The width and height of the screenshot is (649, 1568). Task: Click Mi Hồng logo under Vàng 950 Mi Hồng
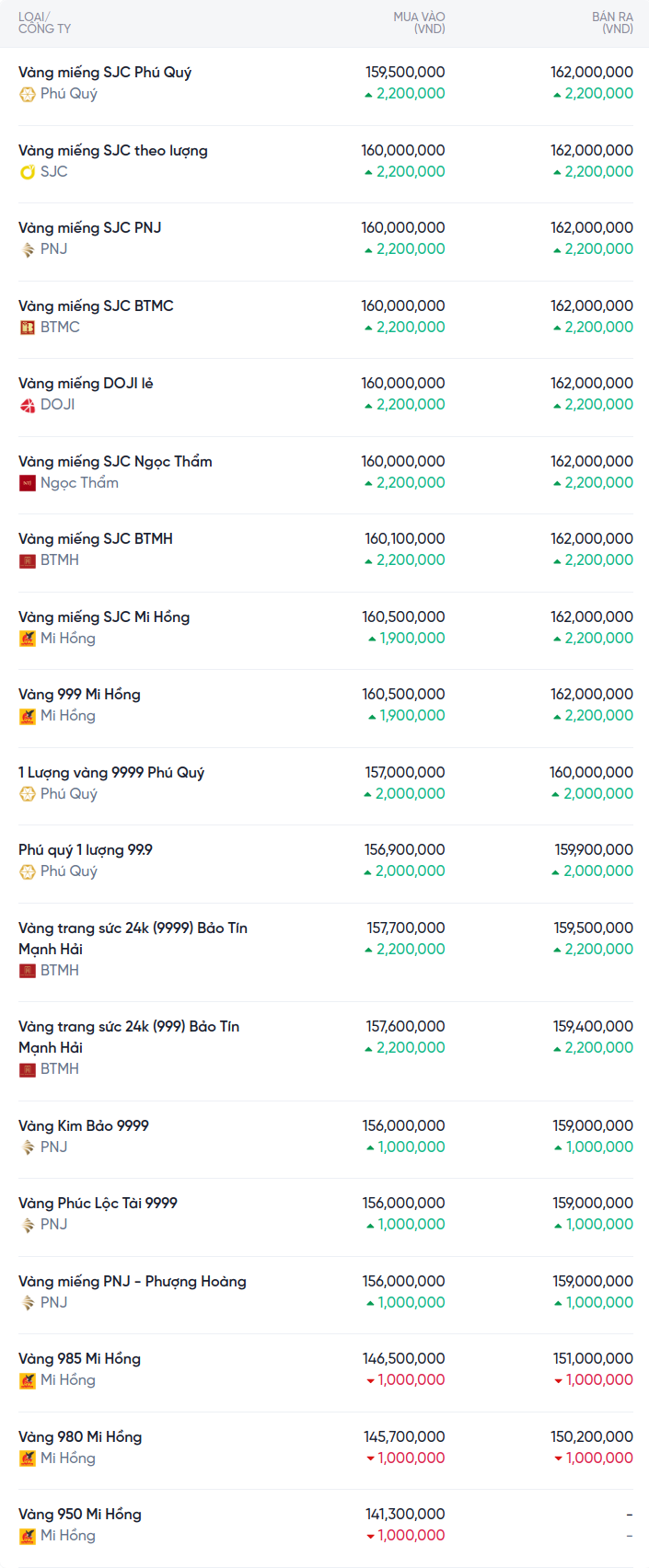[x=28, y=1536]
